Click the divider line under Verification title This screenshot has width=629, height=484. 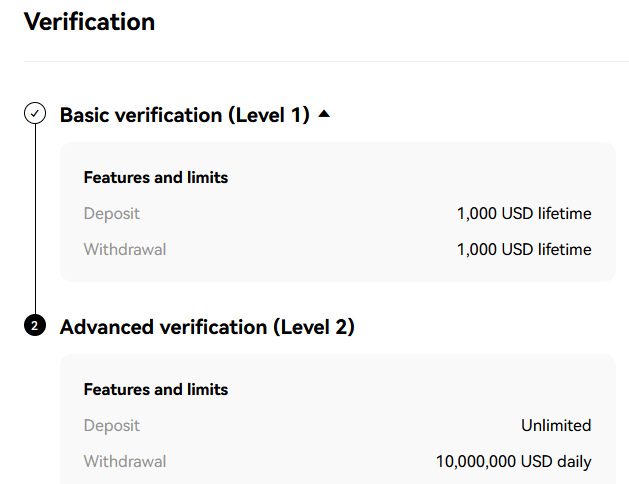click(326, 61)
